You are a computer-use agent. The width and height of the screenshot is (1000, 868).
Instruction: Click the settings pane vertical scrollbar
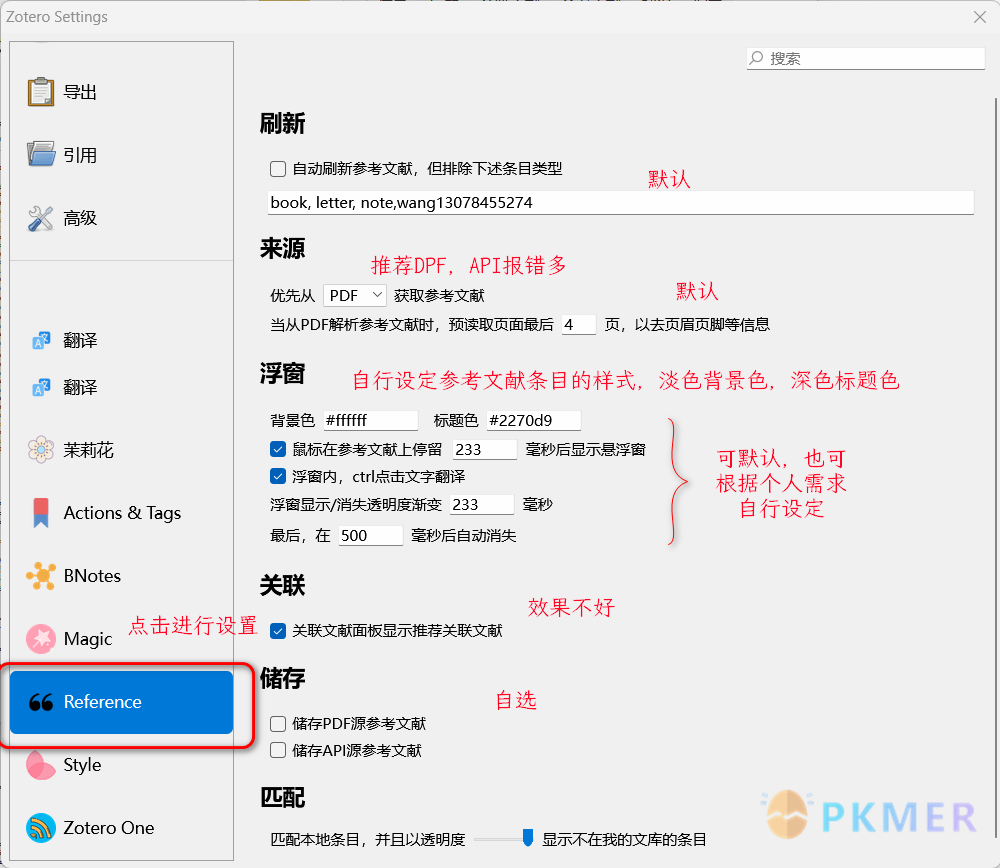tap(996, 469)
